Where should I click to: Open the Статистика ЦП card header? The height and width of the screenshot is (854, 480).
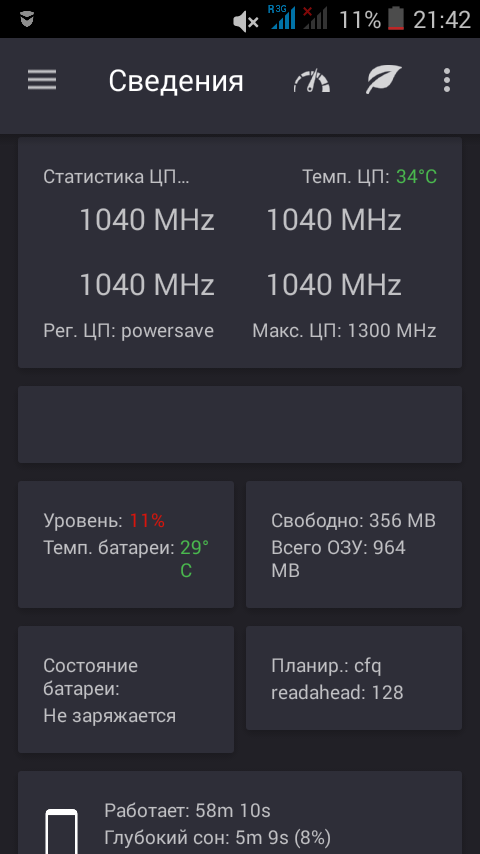tap(116, 176)
